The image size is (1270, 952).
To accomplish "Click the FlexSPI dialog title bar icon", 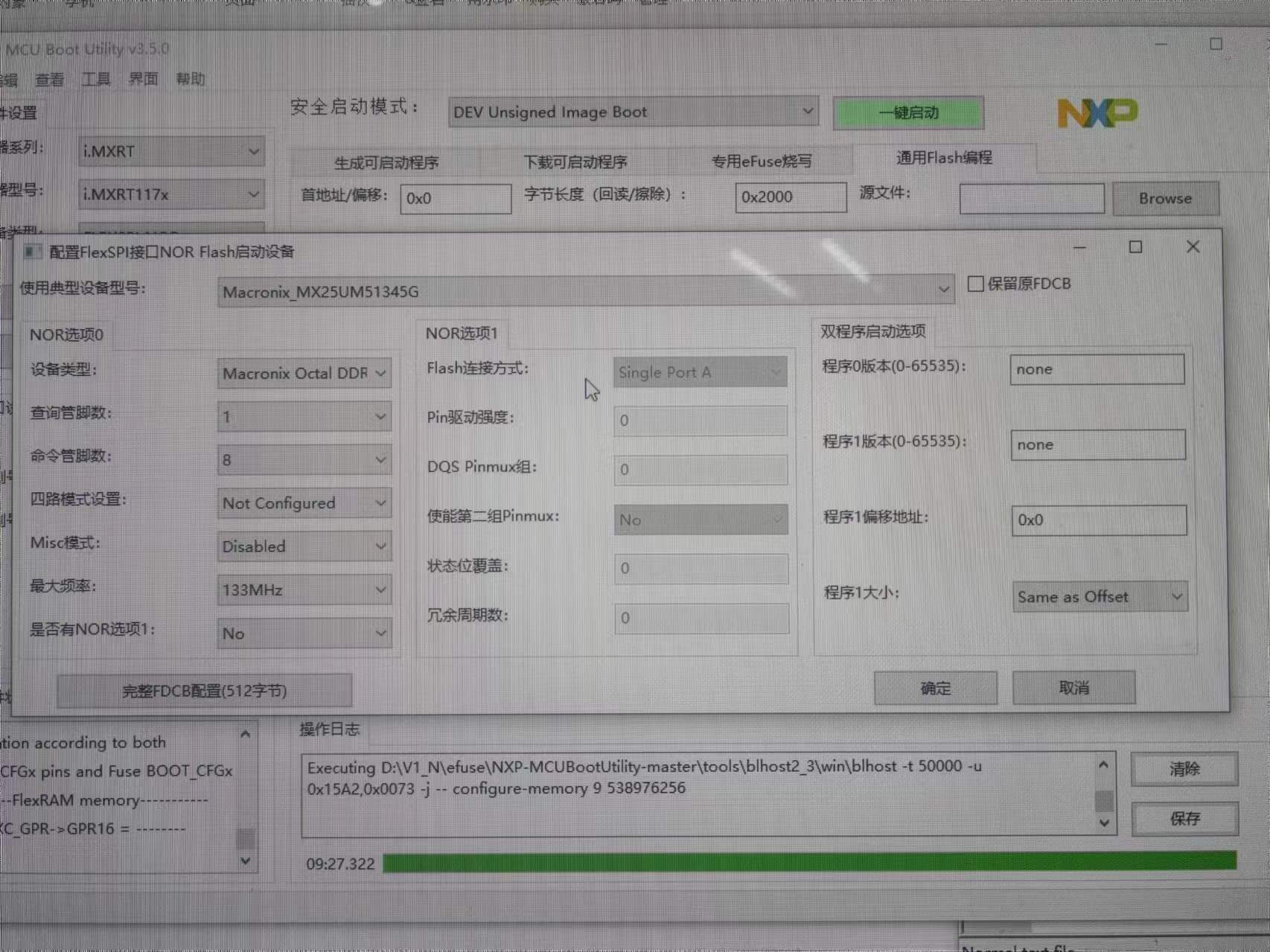I will (33, 252).
